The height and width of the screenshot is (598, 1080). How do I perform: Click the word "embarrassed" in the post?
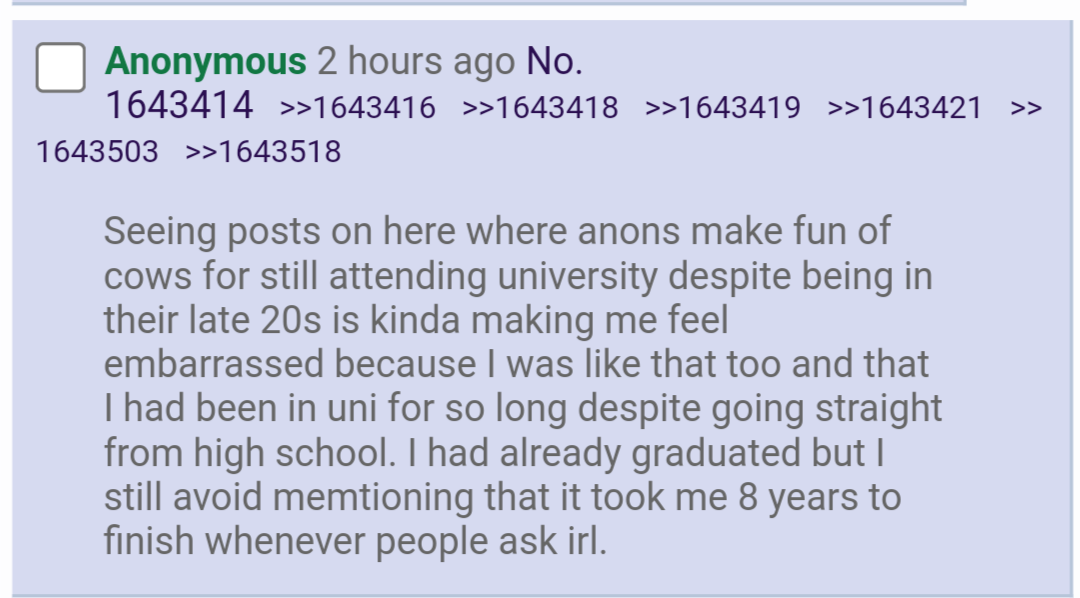point(214,364)
